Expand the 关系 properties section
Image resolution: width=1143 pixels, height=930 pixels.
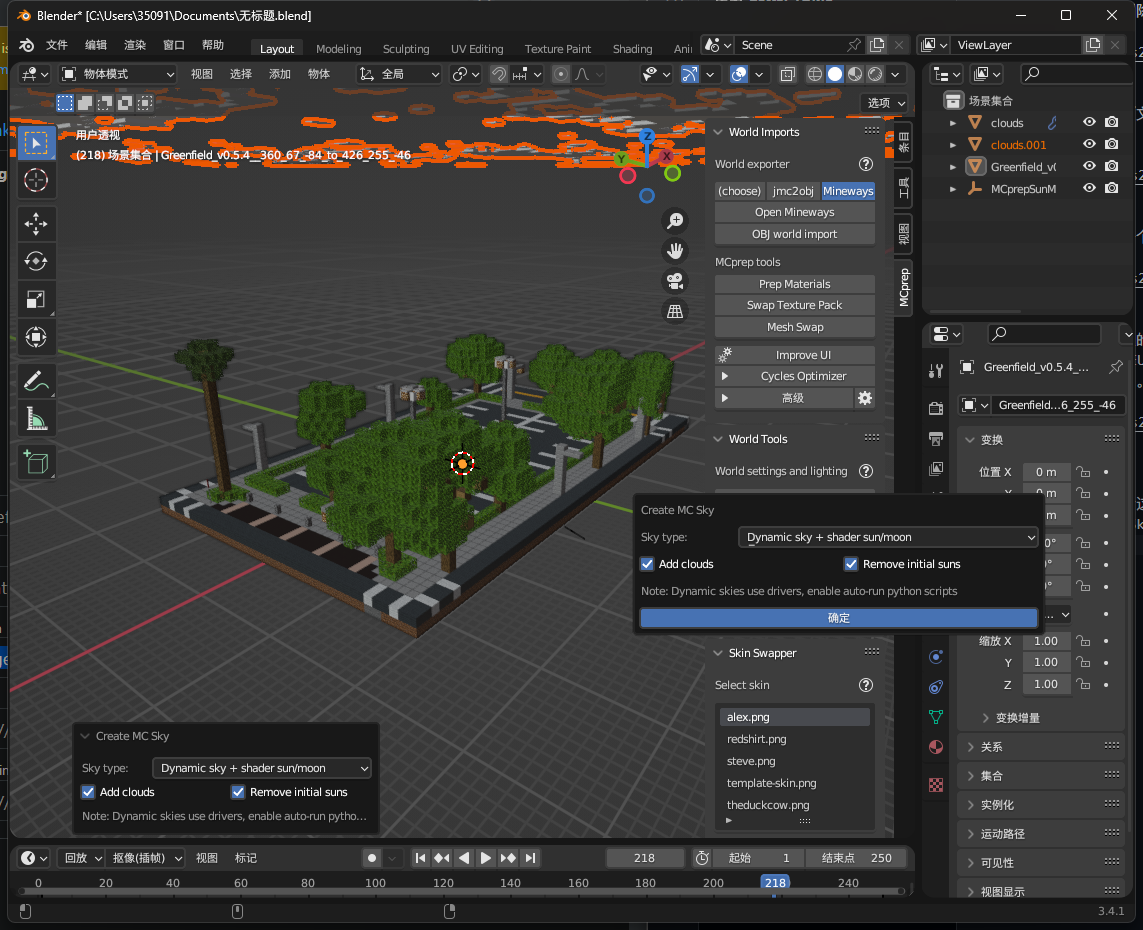[x=971, y=747]
